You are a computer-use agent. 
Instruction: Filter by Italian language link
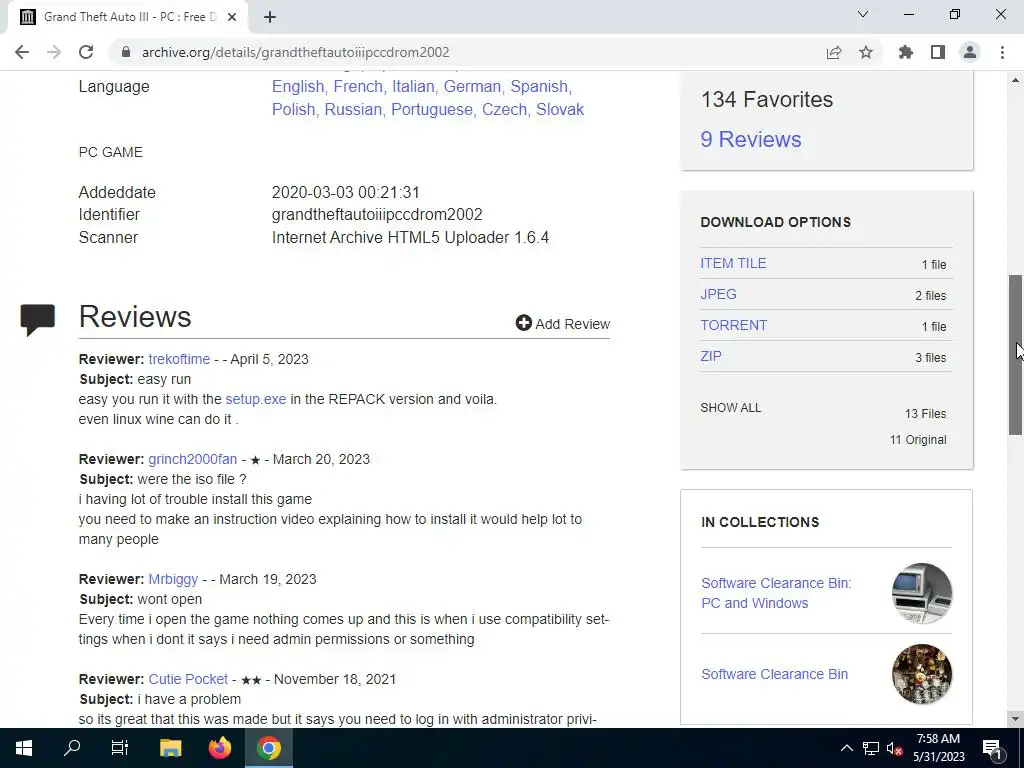tap(413, 86)
